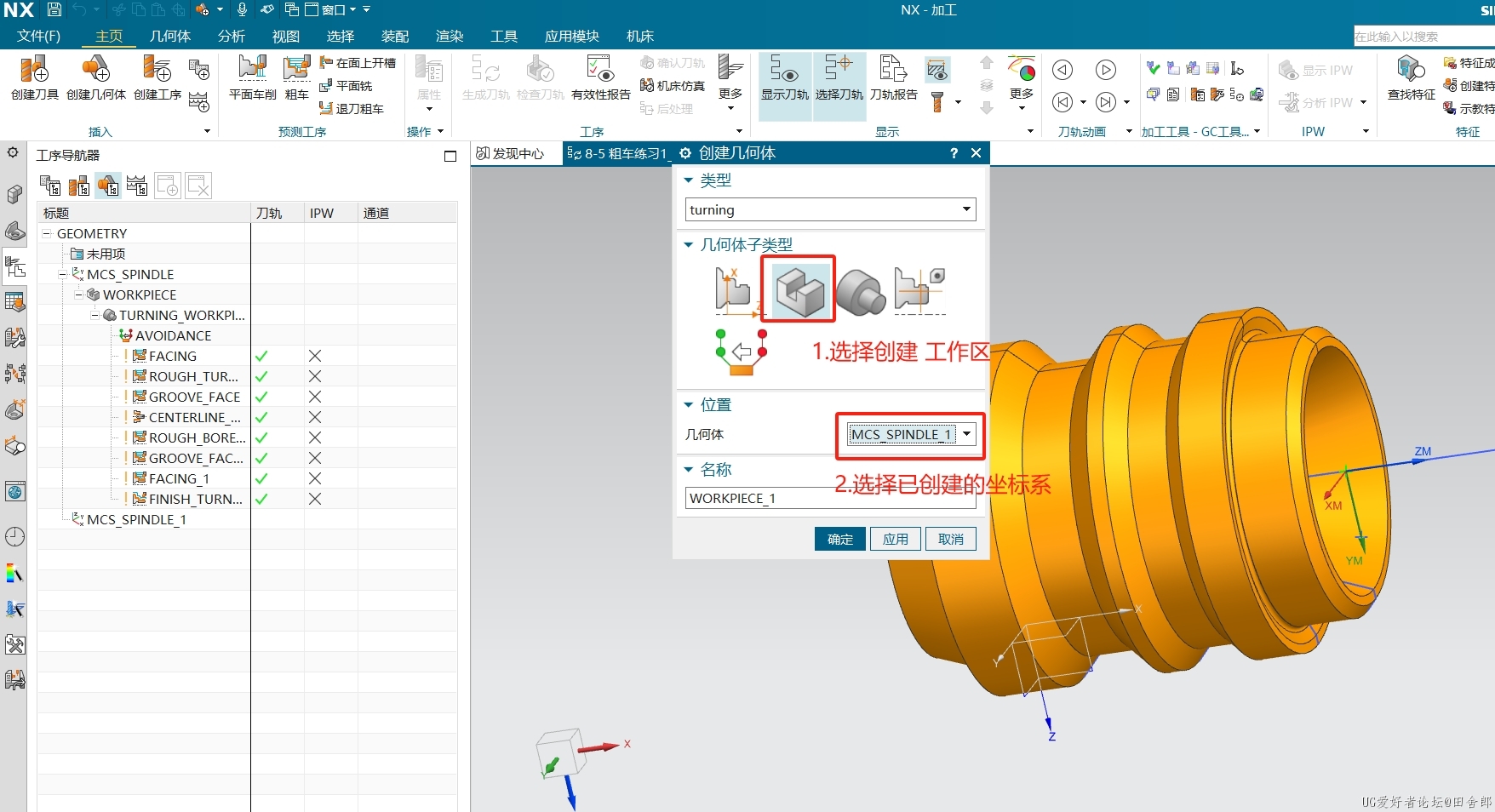
Task: Click the Create Operation (创建工序) icon
Action: pyautogui.click(x=158, y=78)
